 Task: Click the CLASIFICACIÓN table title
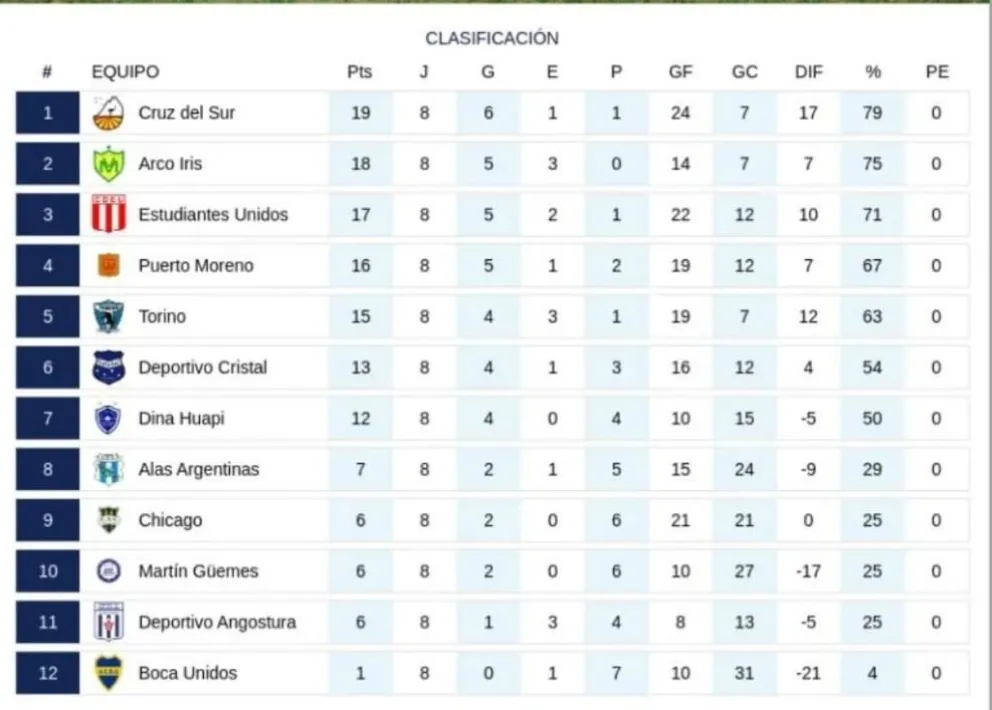(492, 38)
